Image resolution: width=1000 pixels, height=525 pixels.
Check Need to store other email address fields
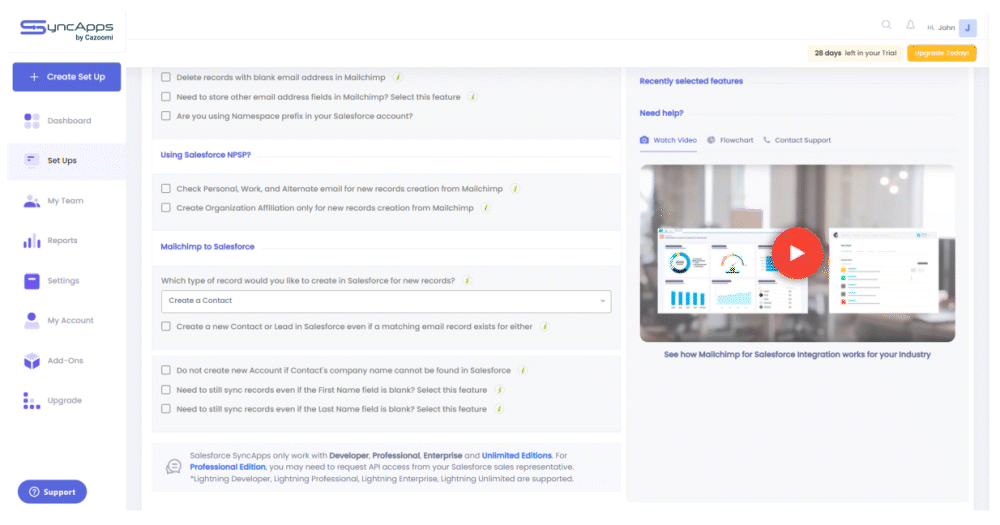166,97
